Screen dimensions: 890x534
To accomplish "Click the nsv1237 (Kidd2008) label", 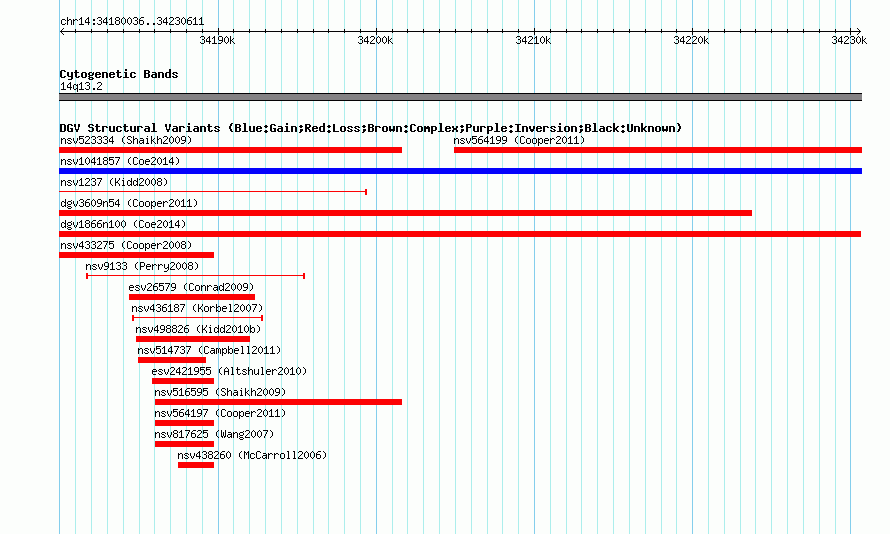I will click(114, 182).
